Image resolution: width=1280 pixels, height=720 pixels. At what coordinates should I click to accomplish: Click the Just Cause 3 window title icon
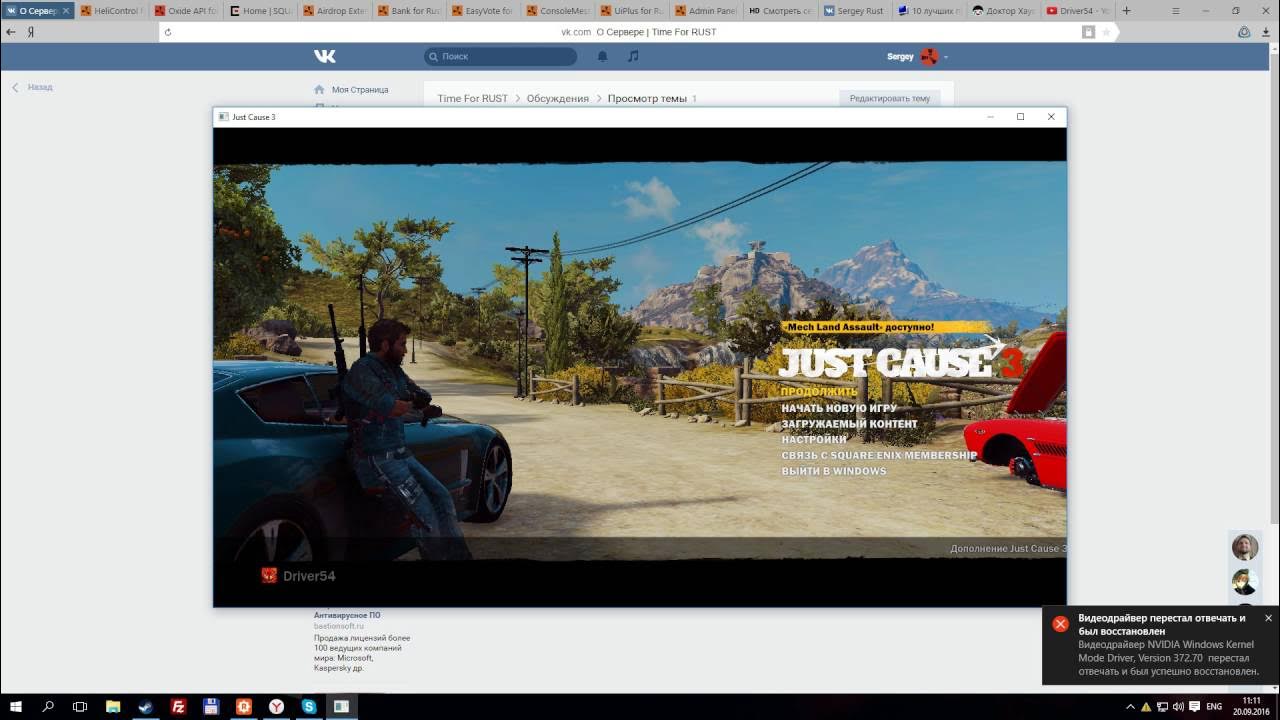click(223, 117)
